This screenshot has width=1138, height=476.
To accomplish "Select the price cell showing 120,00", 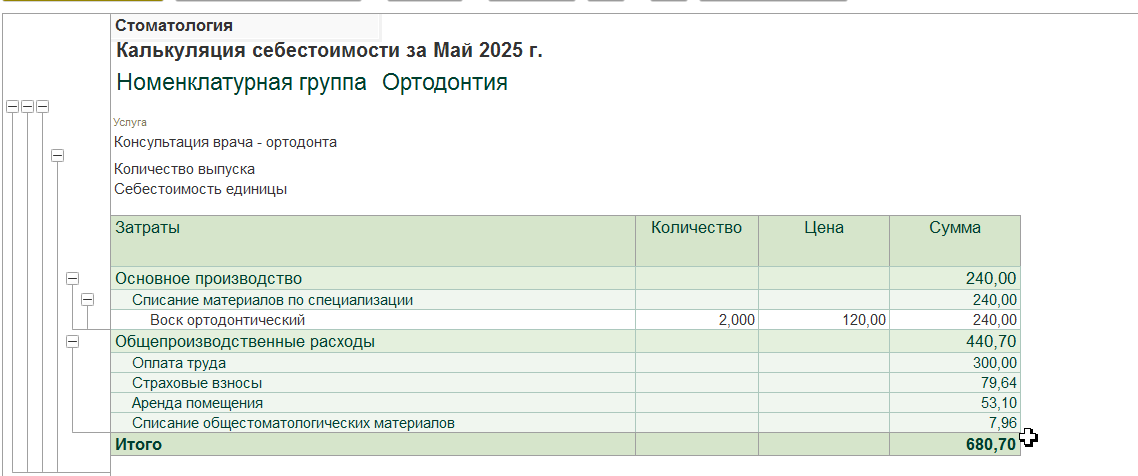I will [824, 320].
